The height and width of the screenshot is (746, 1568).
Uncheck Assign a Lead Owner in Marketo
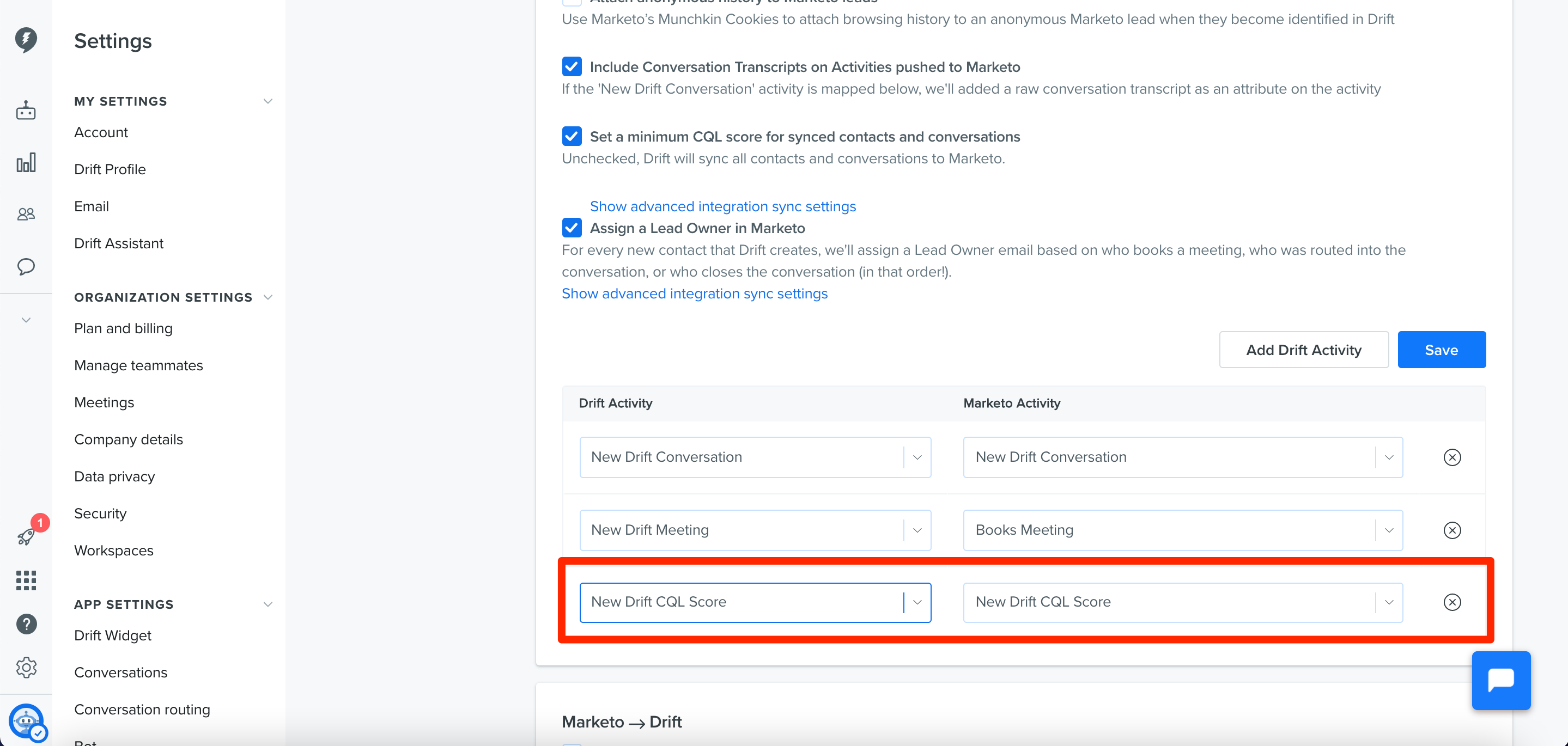coord(572,228)
